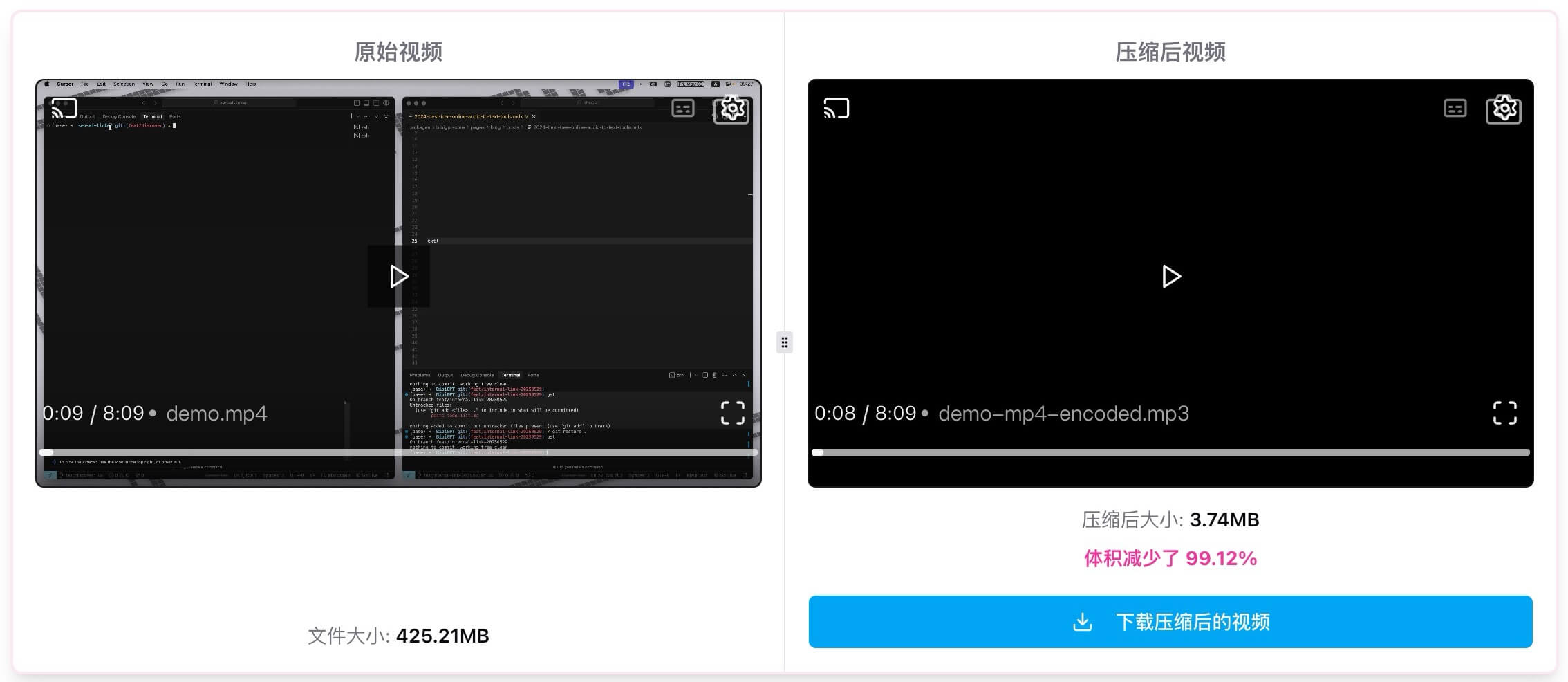
Task: Click the cast icon on compressed video
Action: (x=836, y=109)
